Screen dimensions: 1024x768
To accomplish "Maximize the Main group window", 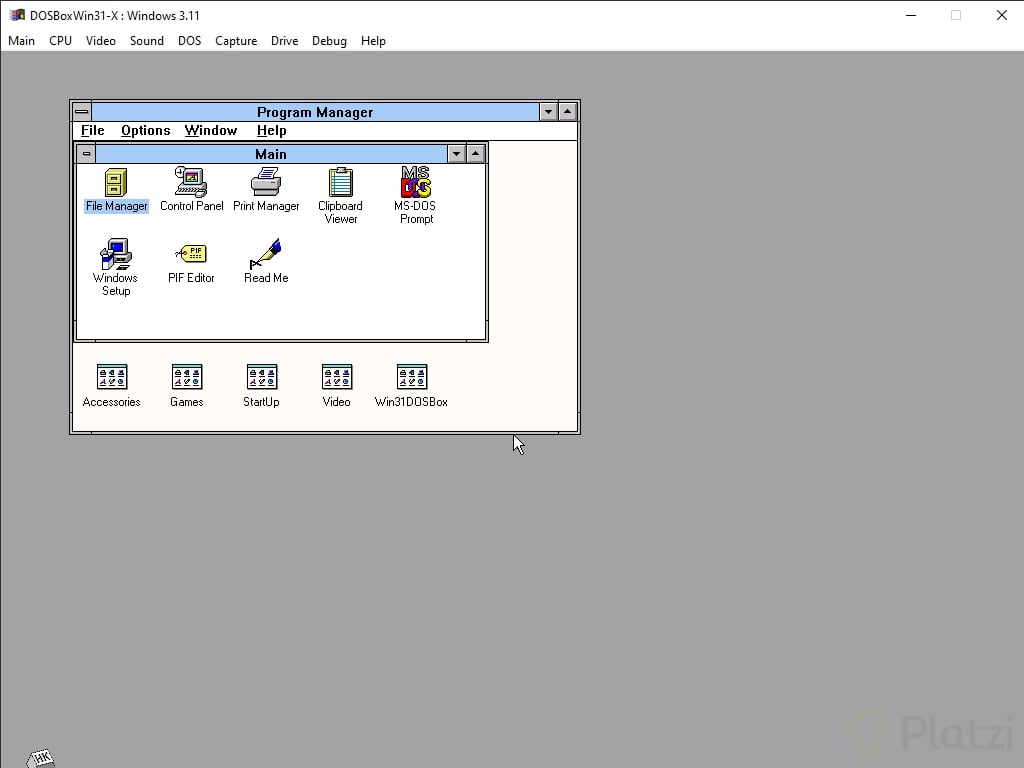I will coord(475,154).
